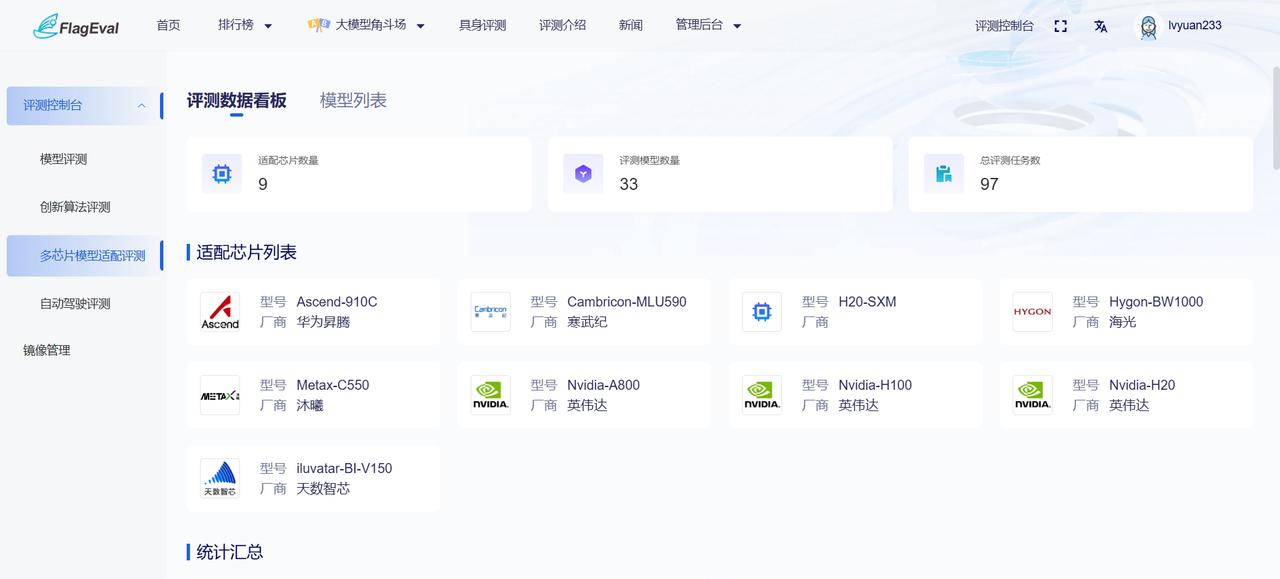Expand the 管理后台 dropdown arrow
This screenshot has height=579, width=1280.
coord(737,26)
